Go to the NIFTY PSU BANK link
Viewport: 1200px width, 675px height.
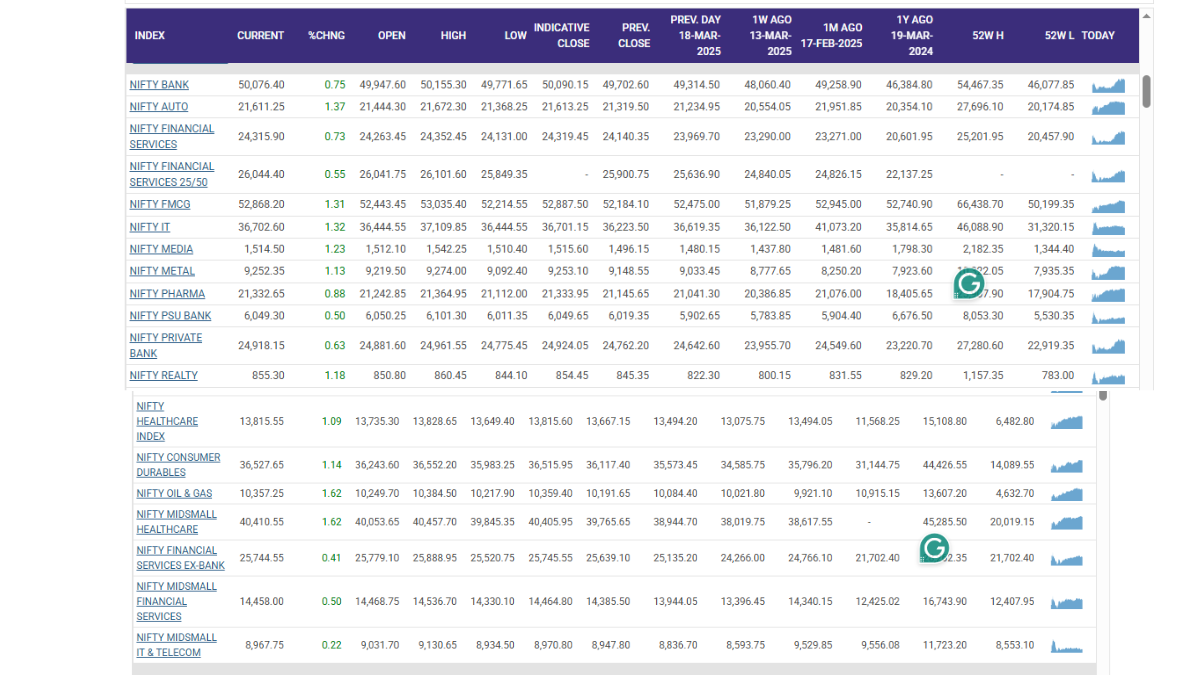click(x=170, y=316)
